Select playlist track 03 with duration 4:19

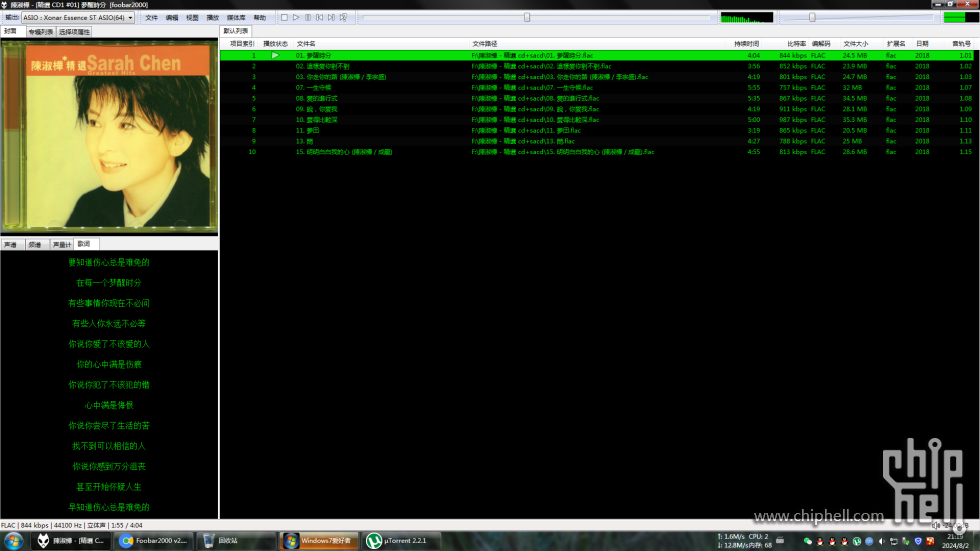(x=597, y=77)
